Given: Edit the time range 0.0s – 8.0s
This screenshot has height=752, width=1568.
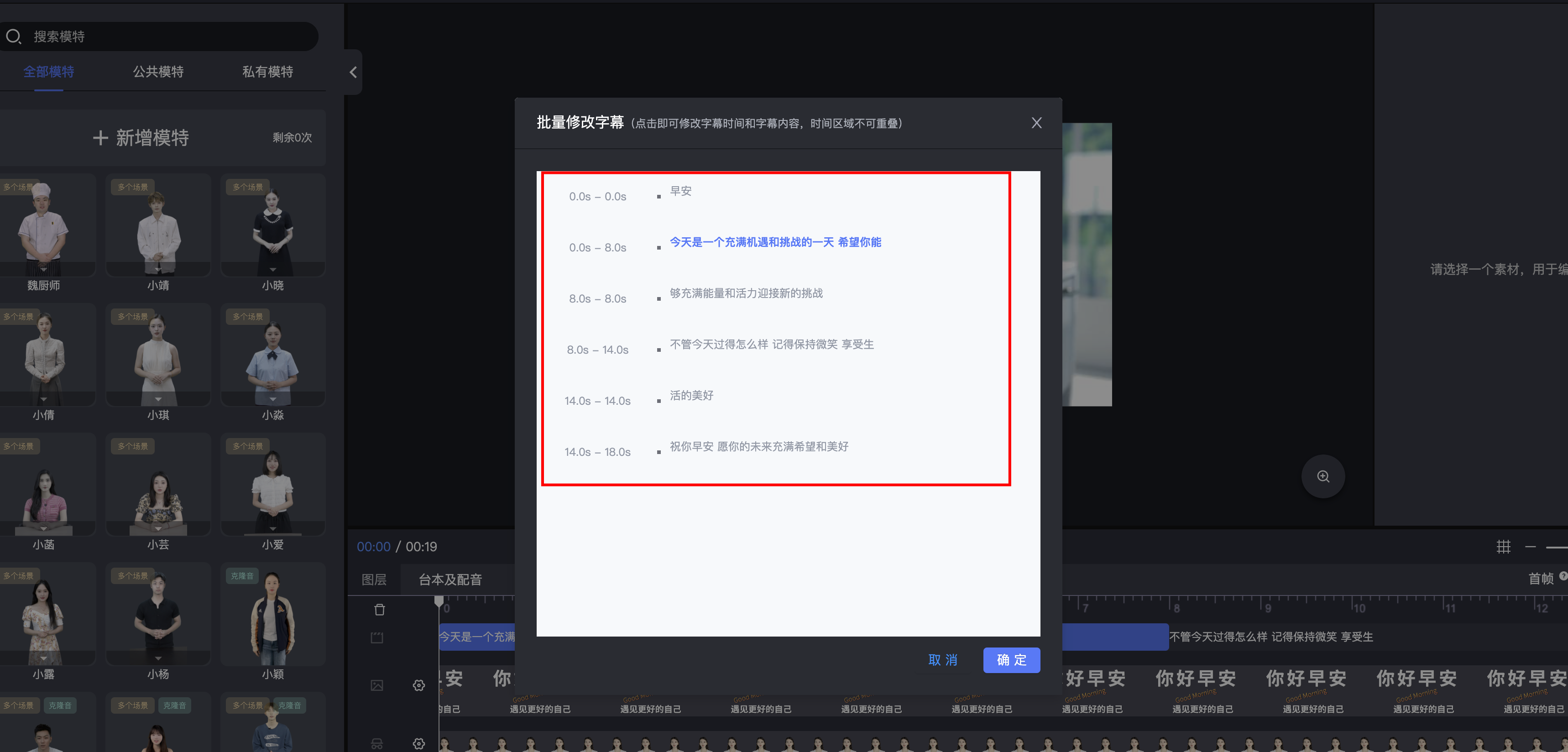Looking at the screenshot, I should click(598, 248).
